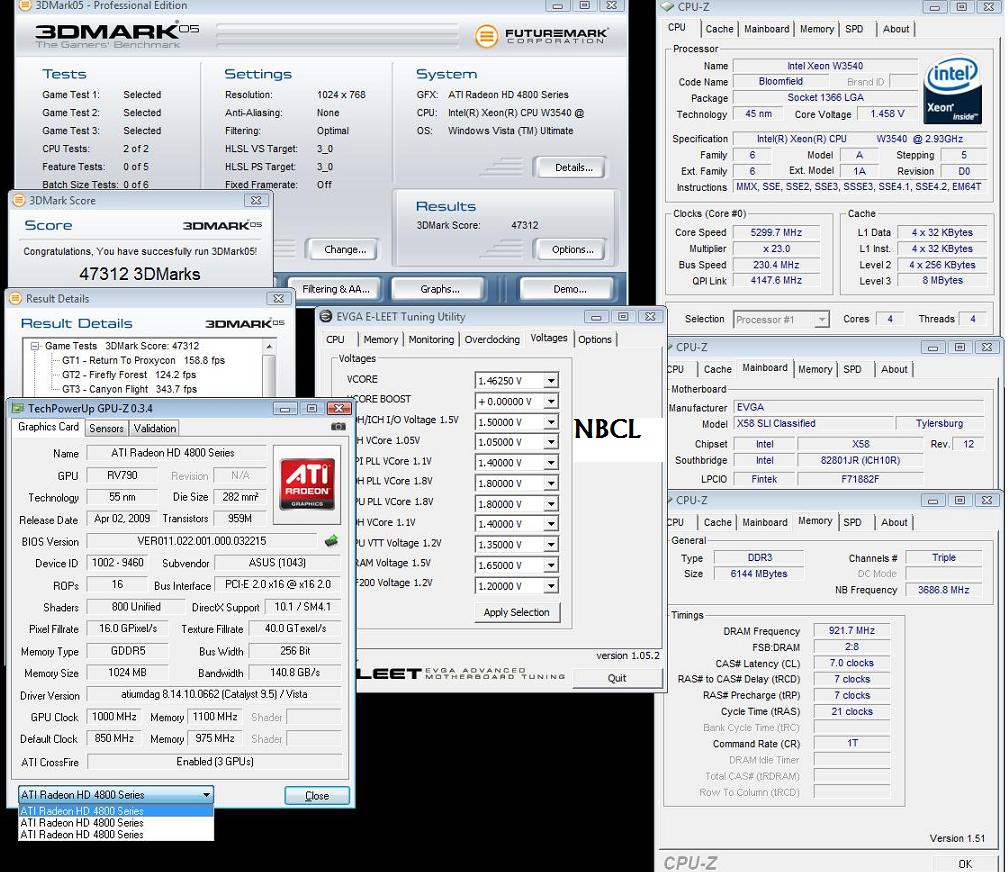Collapse the Game Tests tree node
Screen dimensions: 1008x874
tap(35, 346)
